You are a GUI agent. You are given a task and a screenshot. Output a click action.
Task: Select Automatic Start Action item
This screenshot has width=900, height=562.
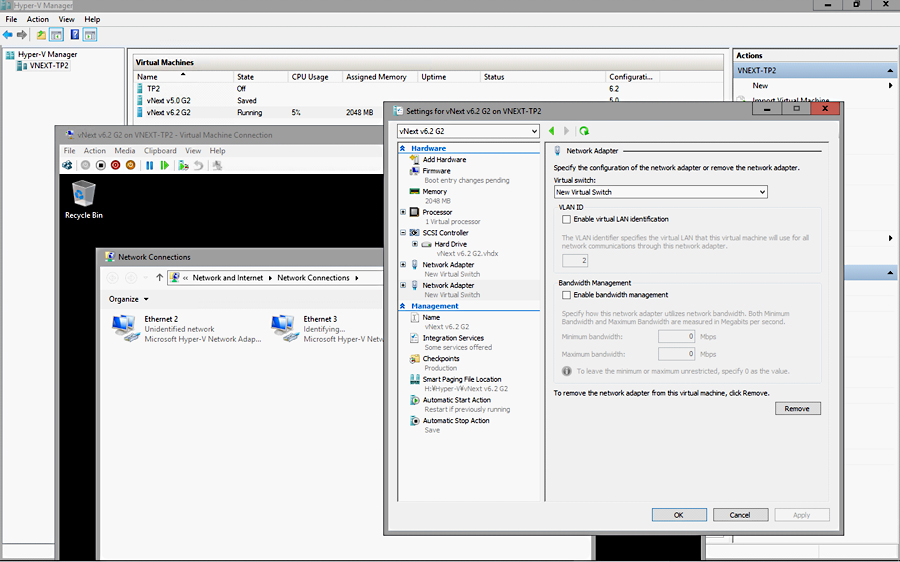(456, 400)
